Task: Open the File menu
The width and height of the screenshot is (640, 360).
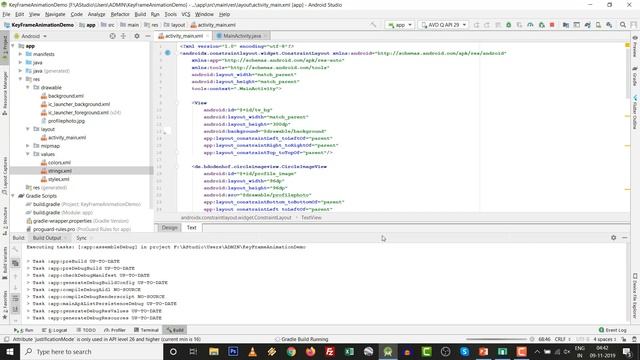Action: (7, 14)
